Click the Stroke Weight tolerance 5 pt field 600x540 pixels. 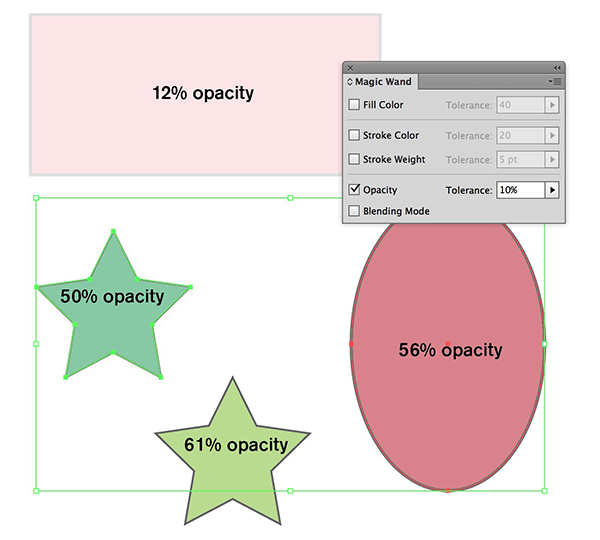[x=521, y=160]
